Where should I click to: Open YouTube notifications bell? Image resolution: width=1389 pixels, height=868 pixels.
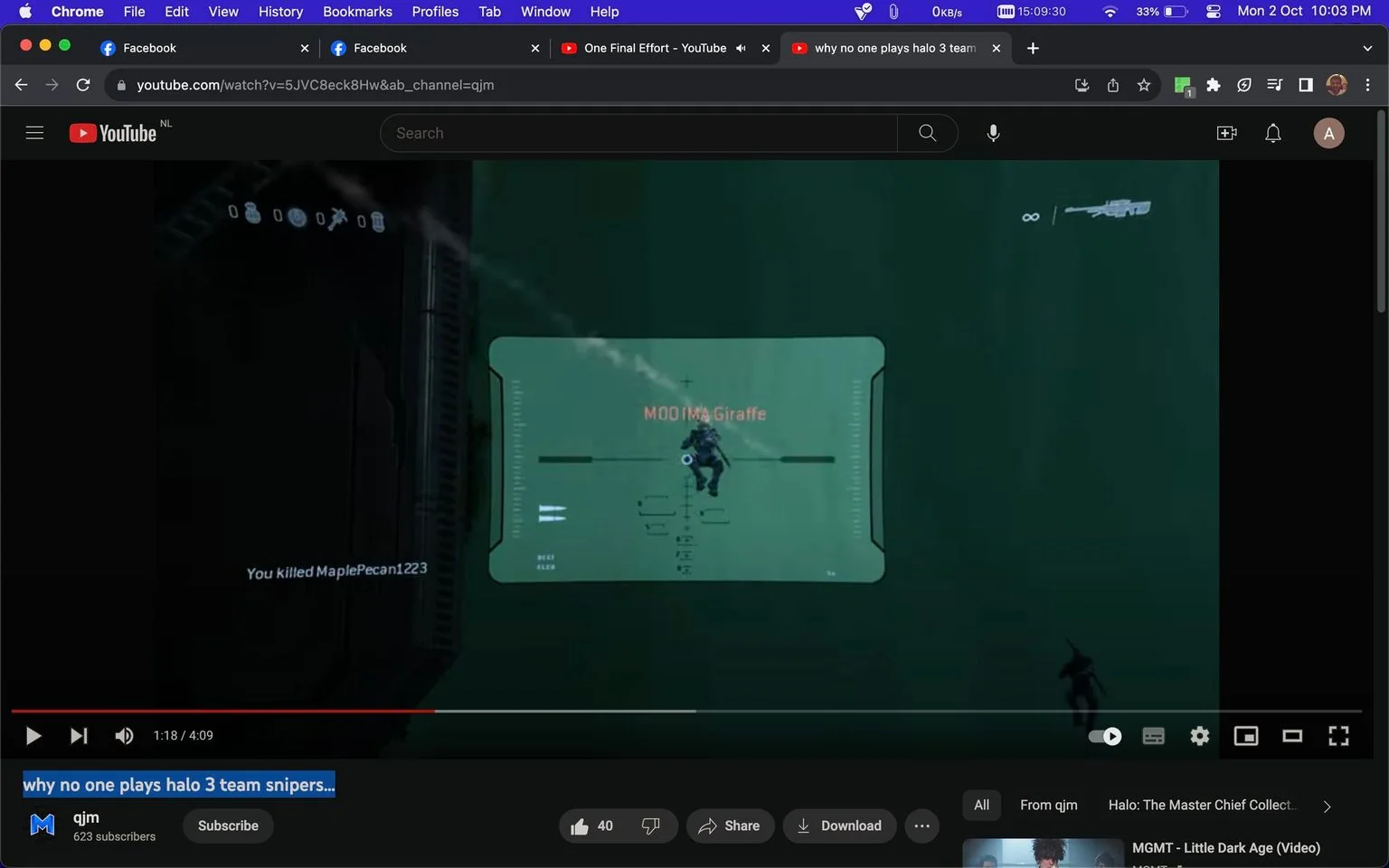(1272, 133)
